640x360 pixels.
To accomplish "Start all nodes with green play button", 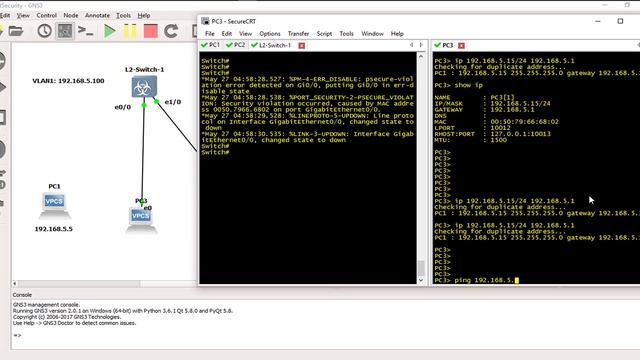I will point(109,31).
